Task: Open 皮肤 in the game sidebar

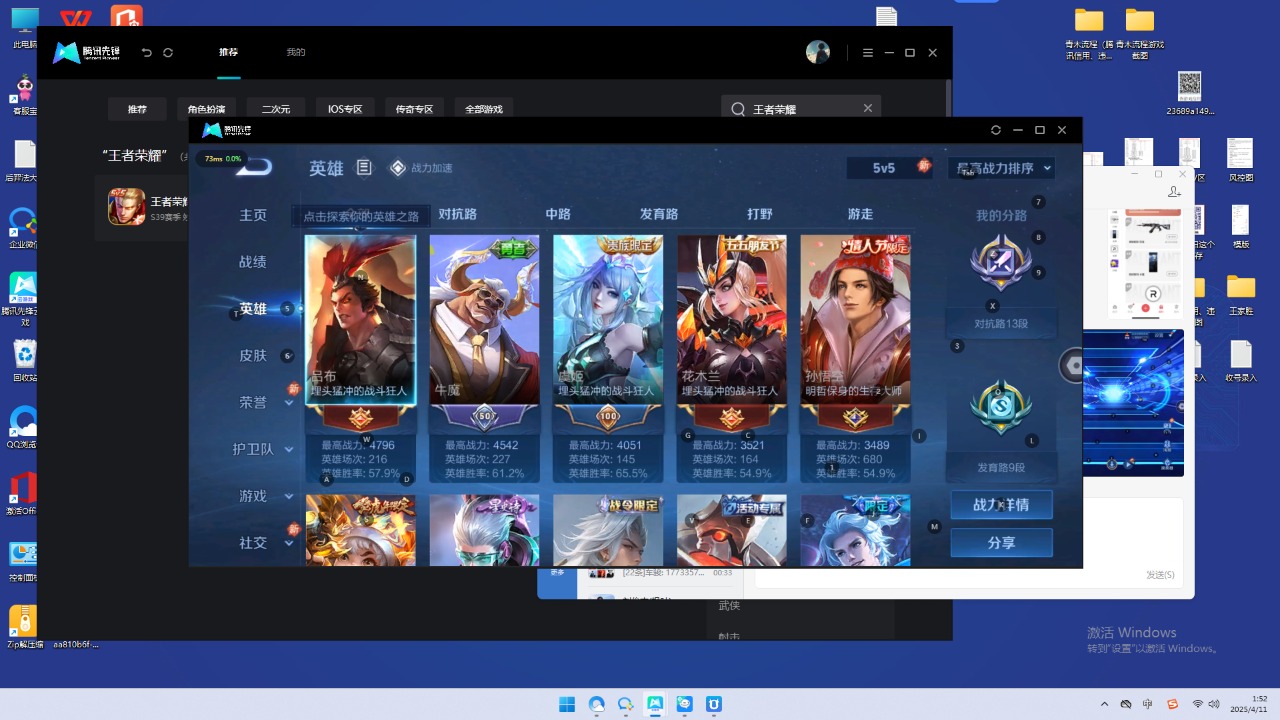Action: pyautogui.click(x=253, y=356)
